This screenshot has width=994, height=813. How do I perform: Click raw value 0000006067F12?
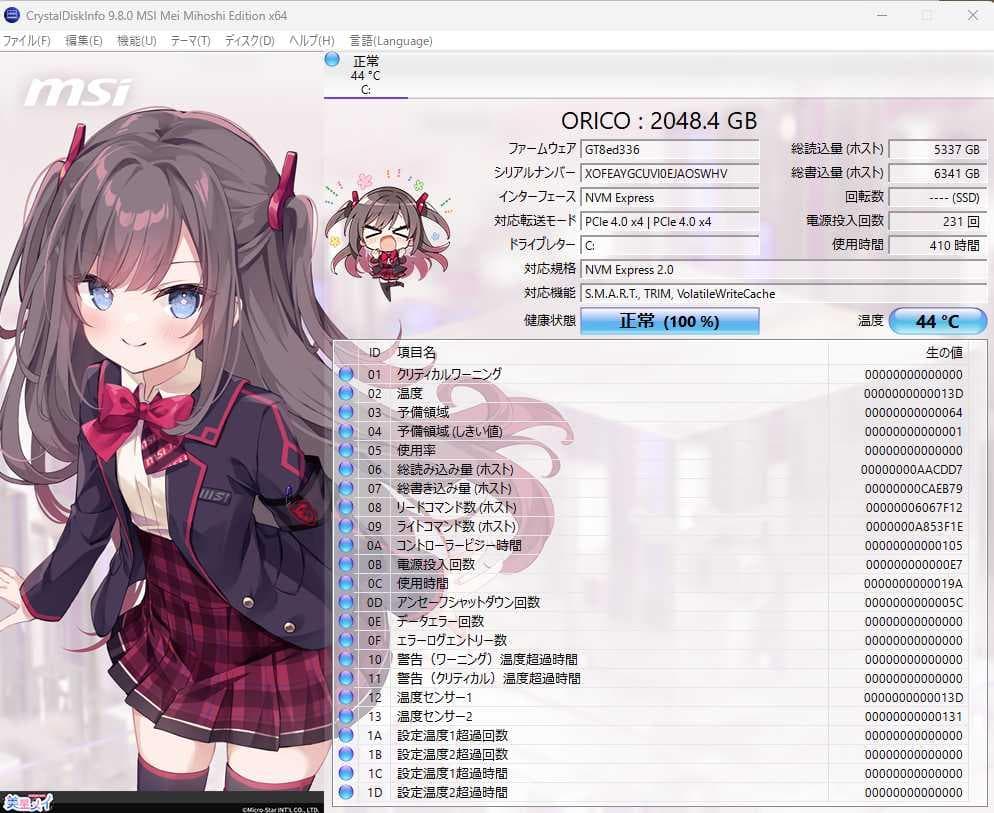tap(914, 508)
